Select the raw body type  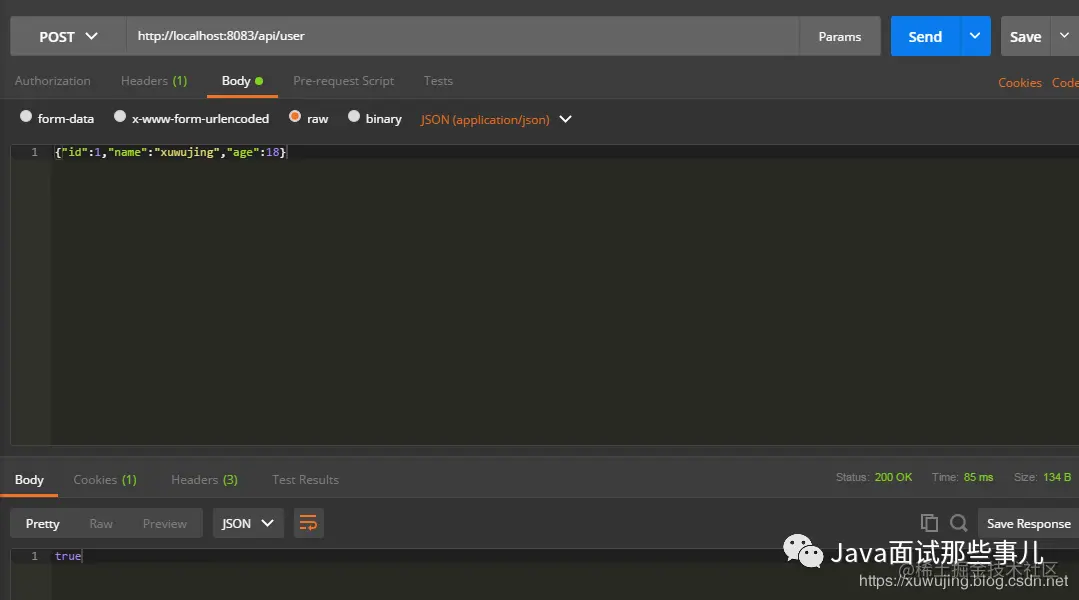(295, 116)
